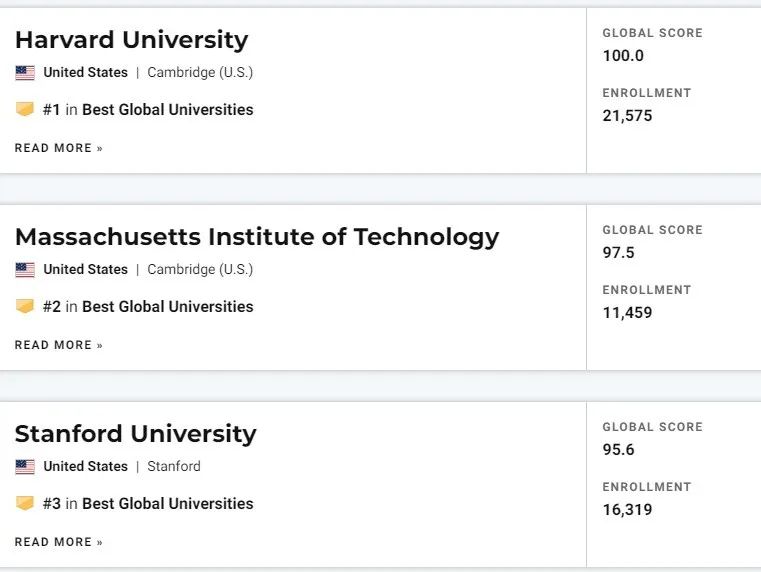This screenshot has width=761, height=572.
Task: Select Stanford's #3 in Best Global Universities
Action: 148,504
